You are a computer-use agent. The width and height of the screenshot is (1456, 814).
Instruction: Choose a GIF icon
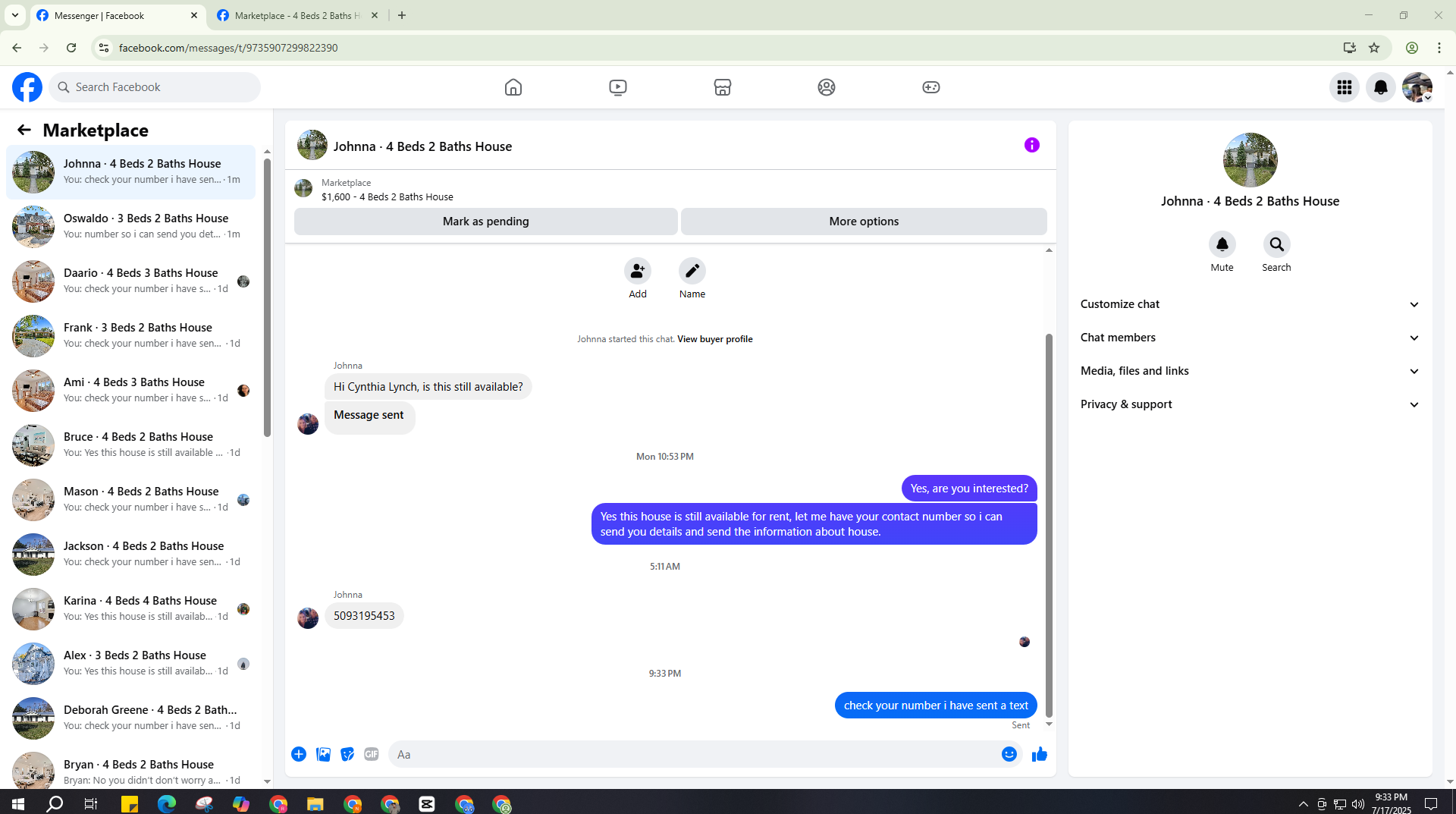pos(372,754)
